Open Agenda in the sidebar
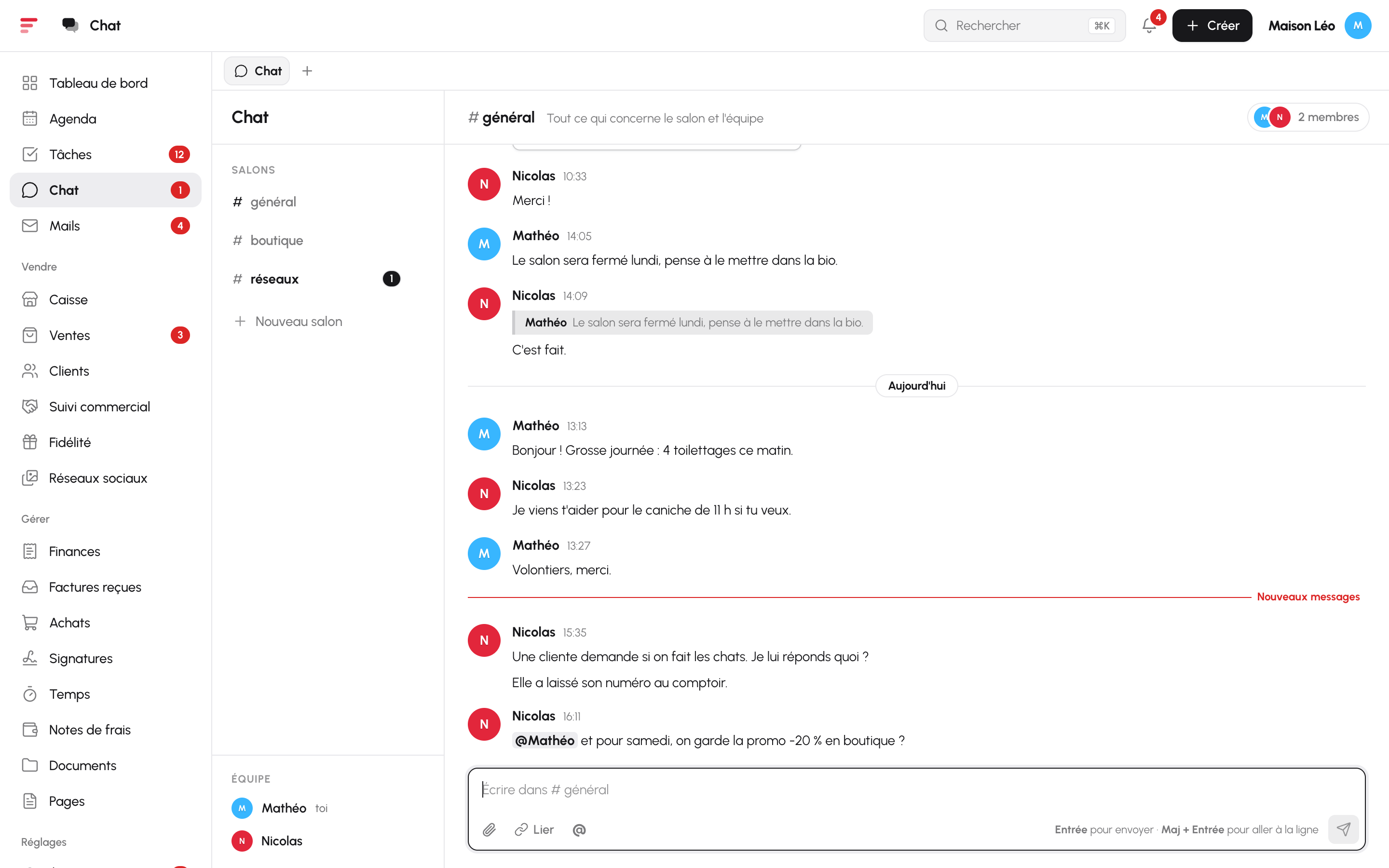The height and width of the screenshot is (868, 1389). pyautogui.click(x=106, y=119)
